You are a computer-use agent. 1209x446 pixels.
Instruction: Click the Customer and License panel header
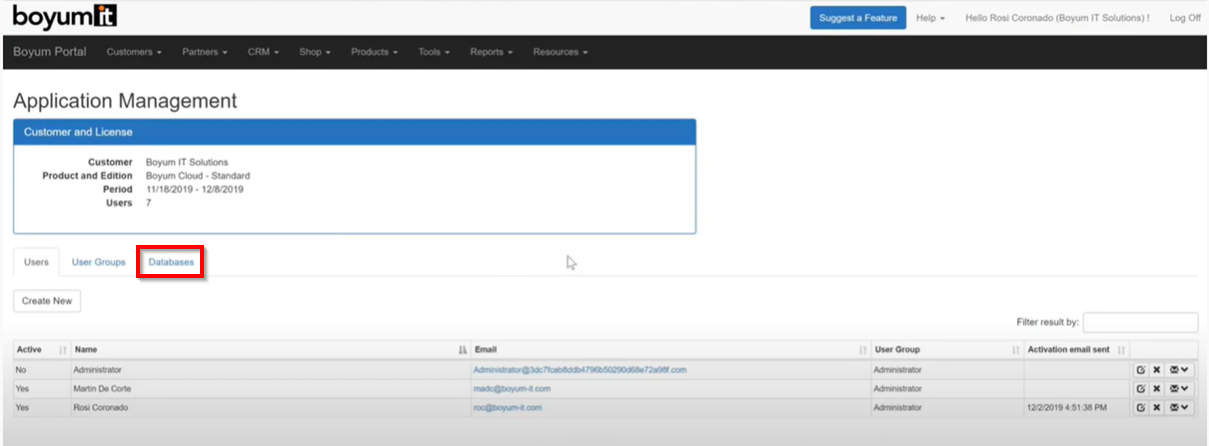[x=355, y=131]
